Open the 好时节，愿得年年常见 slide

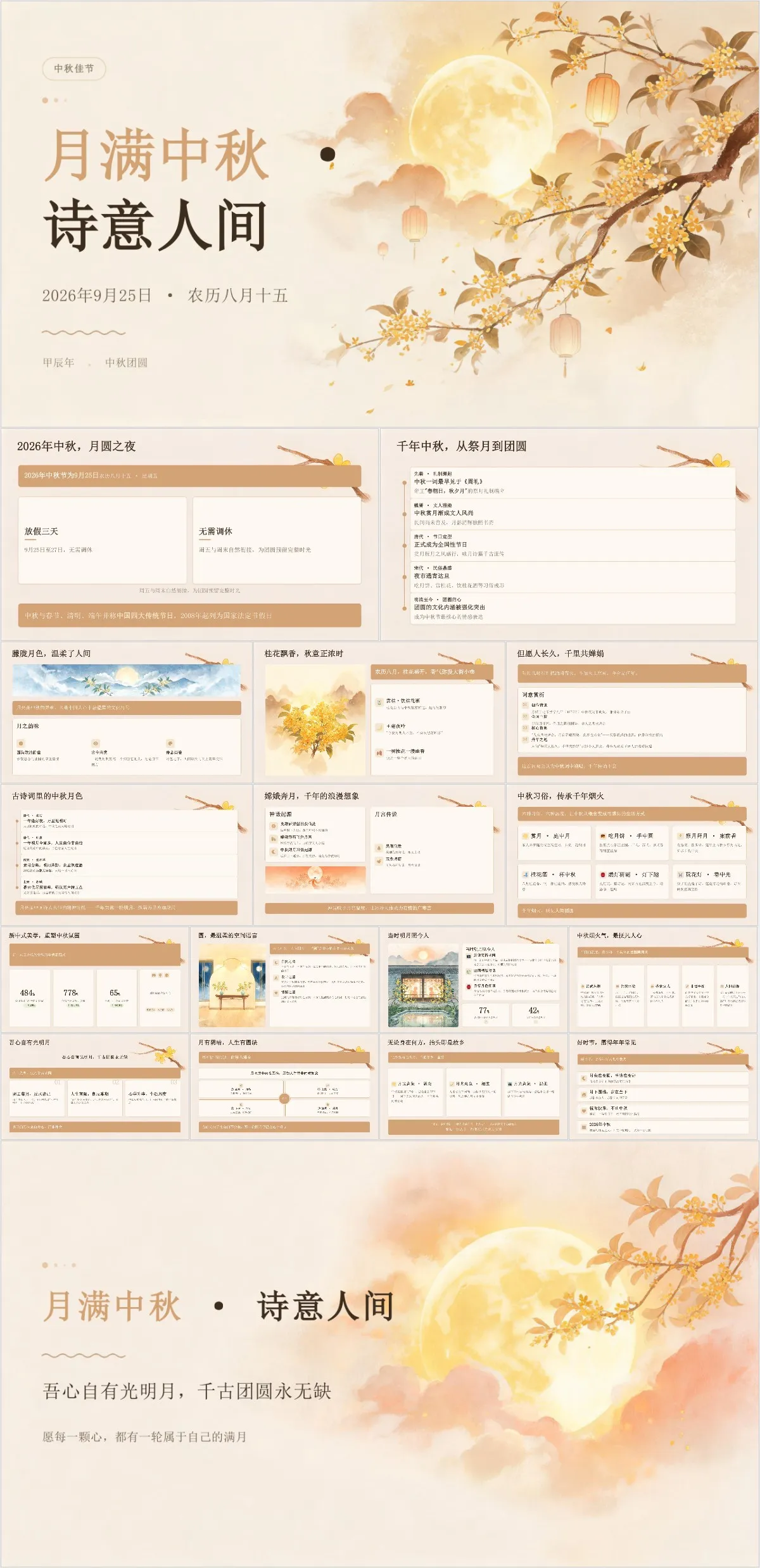[x=663, y=1086]
